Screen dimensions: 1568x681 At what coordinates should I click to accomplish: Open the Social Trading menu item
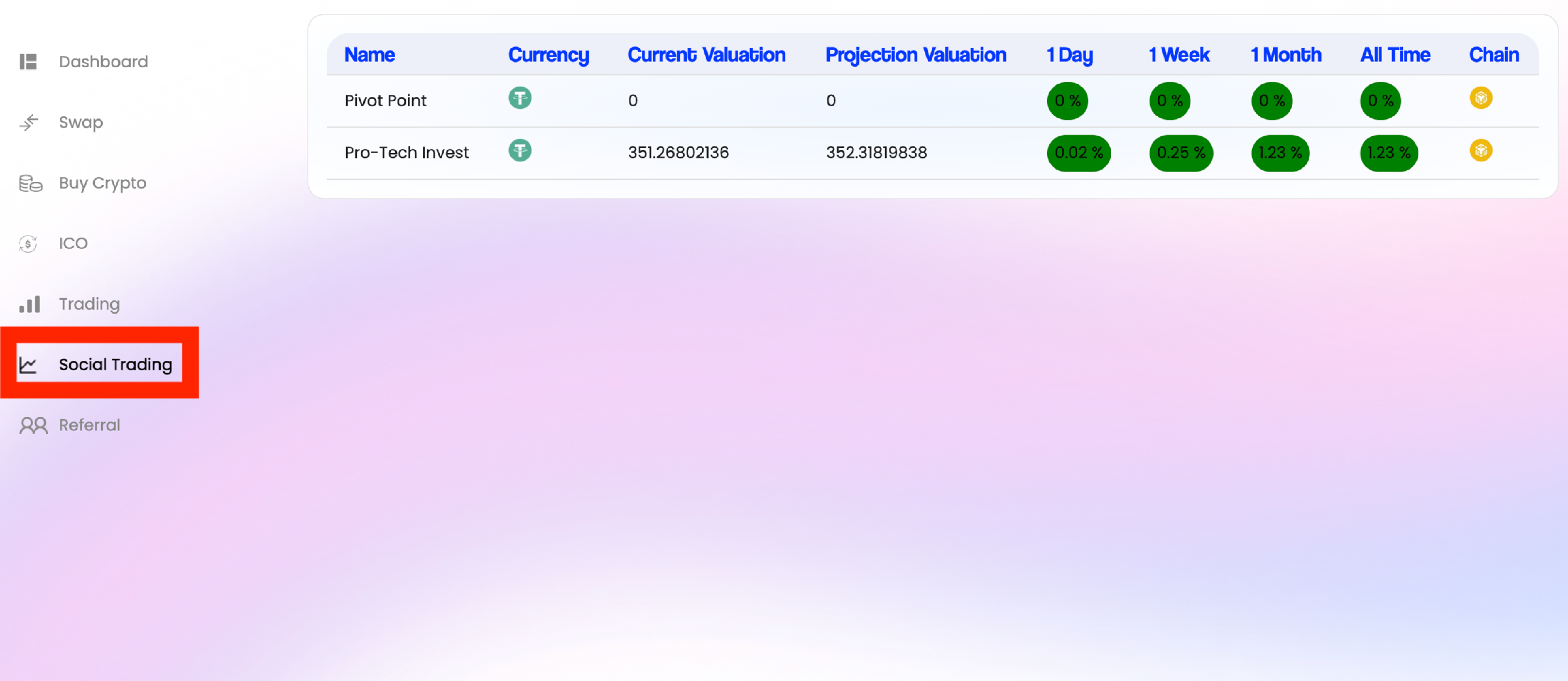(x=114, y=364)
